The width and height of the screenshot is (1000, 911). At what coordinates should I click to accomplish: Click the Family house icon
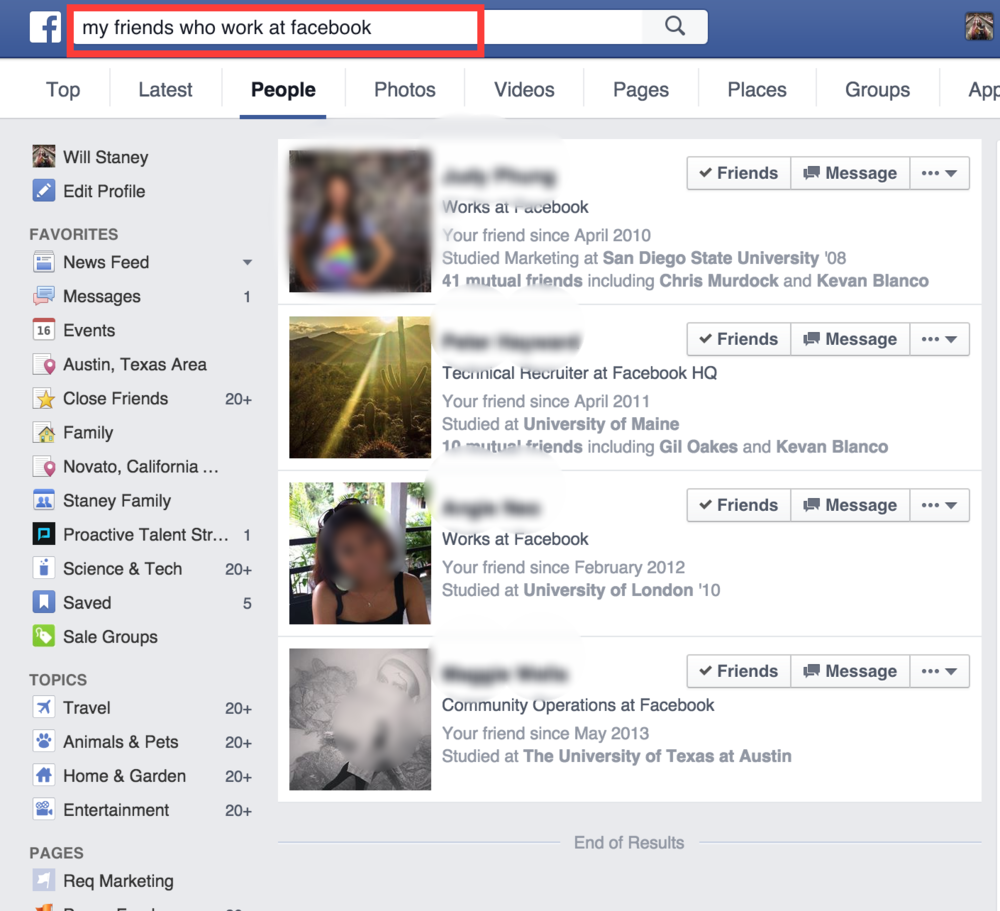tap(44, 433)
